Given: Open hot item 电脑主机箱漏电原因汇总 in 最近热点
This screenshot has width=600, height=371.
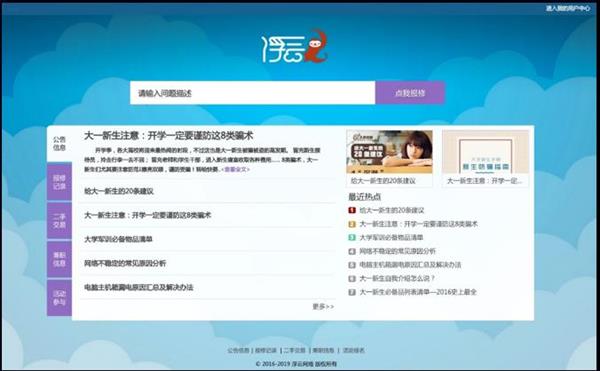Looking at the screenshot, I should (x=410, y=265).
